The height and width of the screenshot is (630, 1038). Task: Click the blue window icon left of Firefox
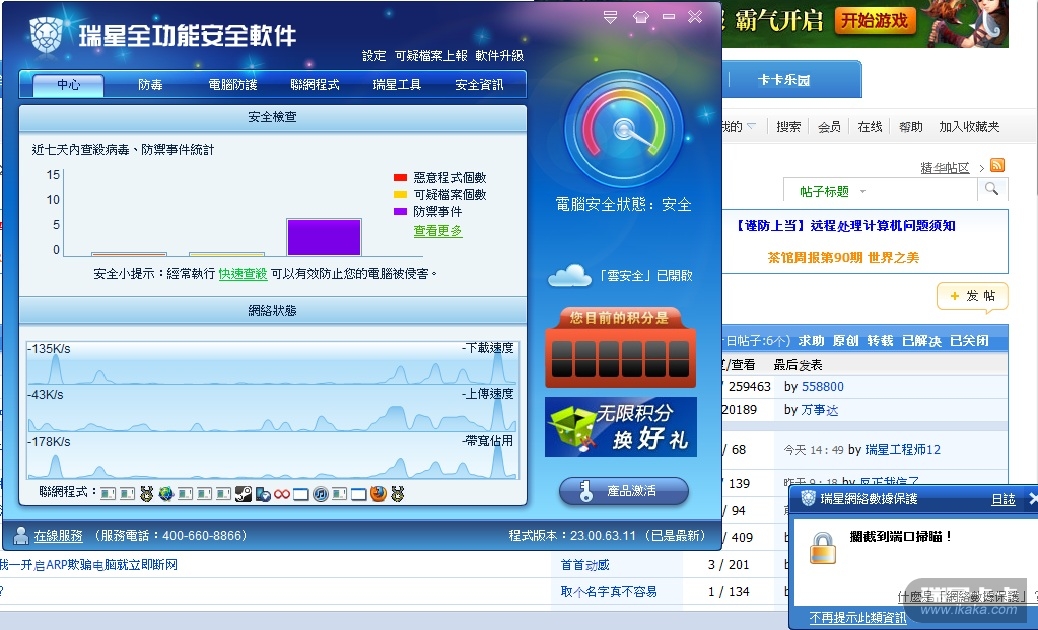pyautogui.click(x=359, y=494)
